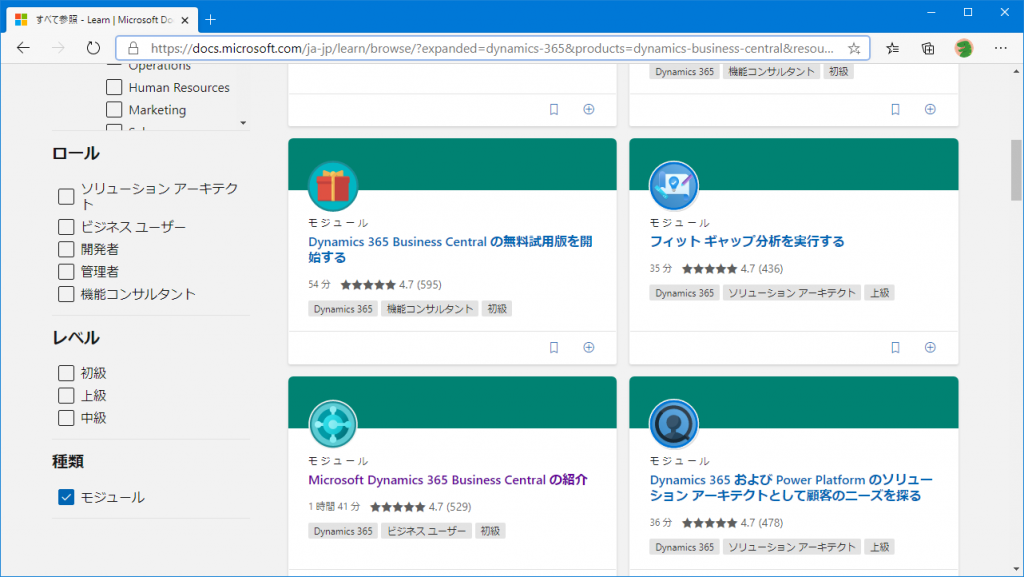This screenshot has height=577, width=1024.
Task: Close the Microsoft Docs Learn tab
Action: [185, 20]
